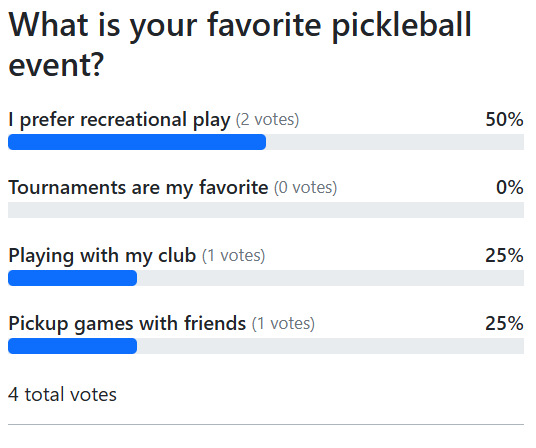This screenshot has height=448, width=536.
Task: Click the poll title about favorite pickleball event
Action: (x=240, y=44)
